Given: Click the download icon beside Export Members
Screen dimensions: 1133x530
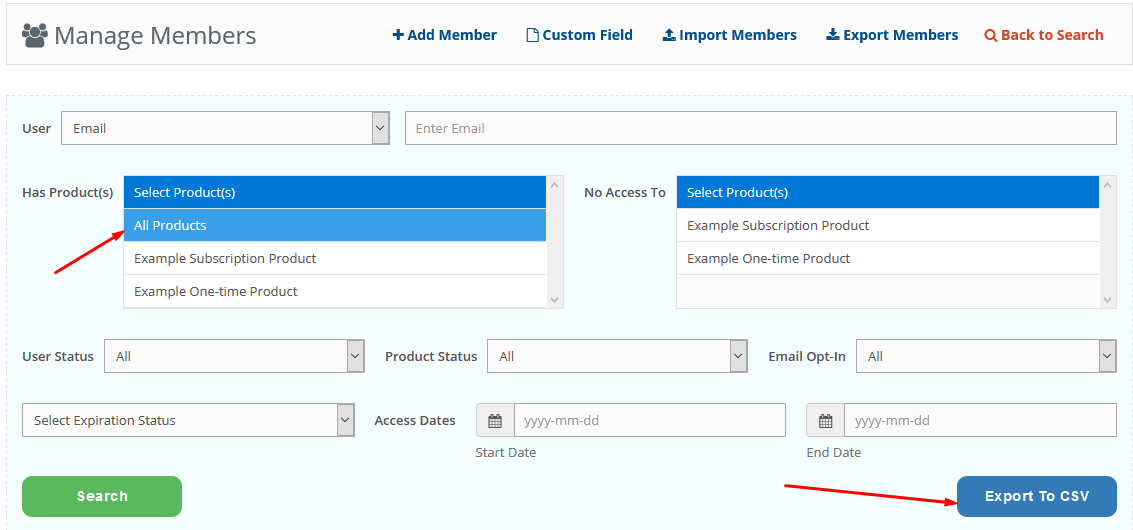Looking at the screenshot, I should 832,35.
